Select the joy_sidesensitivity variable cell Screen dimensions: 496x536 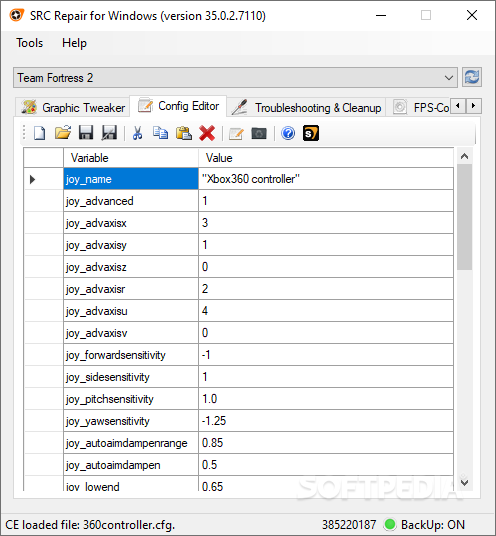point(131,377)
